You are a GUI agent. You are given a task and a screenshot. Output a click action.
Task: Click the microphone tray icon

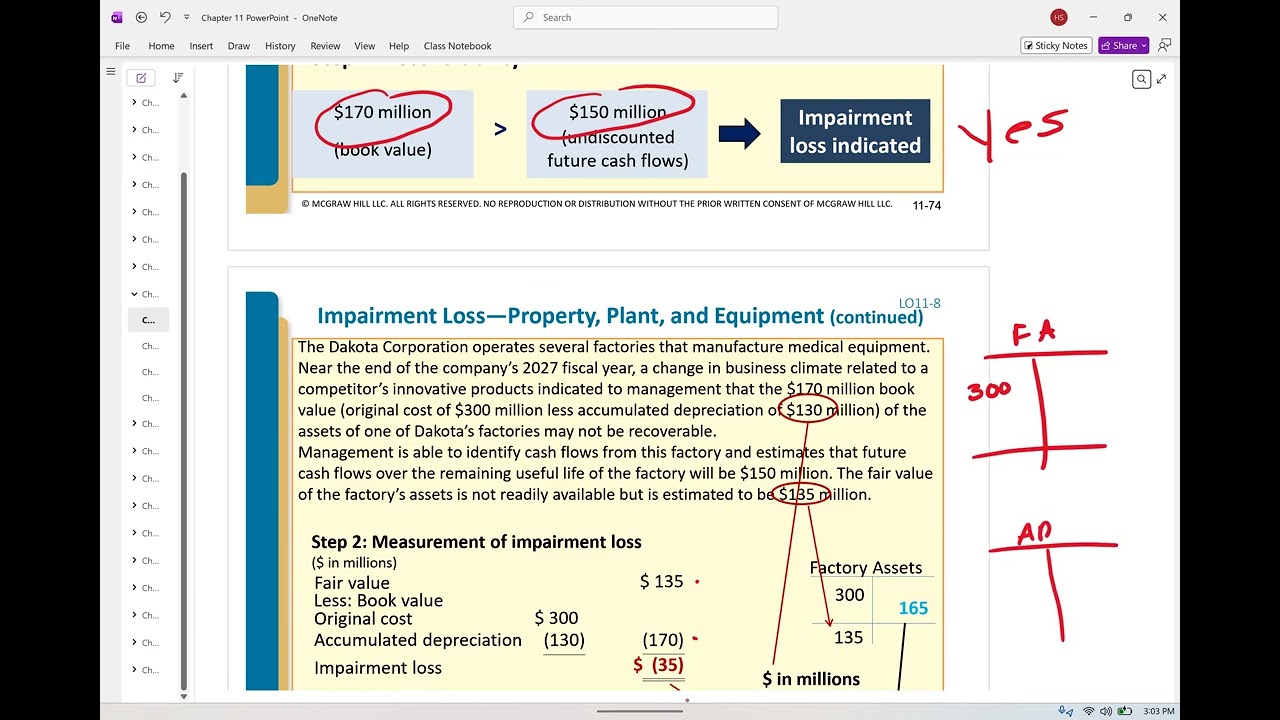[1065, 711]
